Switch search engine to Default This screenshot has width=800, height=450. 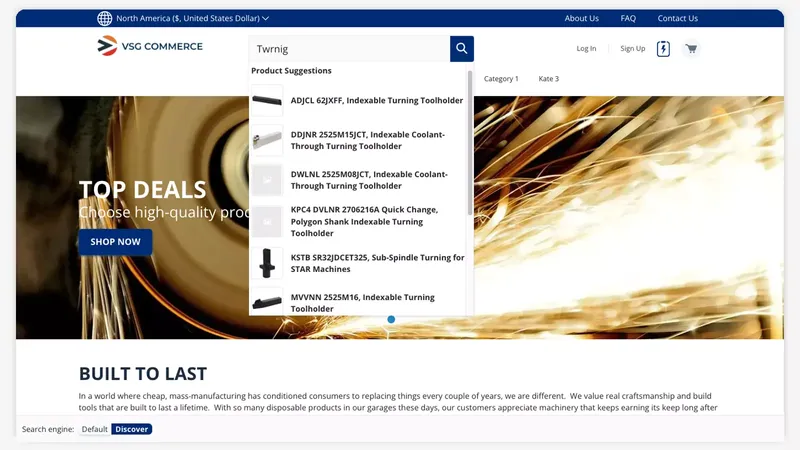pos(95,429)
